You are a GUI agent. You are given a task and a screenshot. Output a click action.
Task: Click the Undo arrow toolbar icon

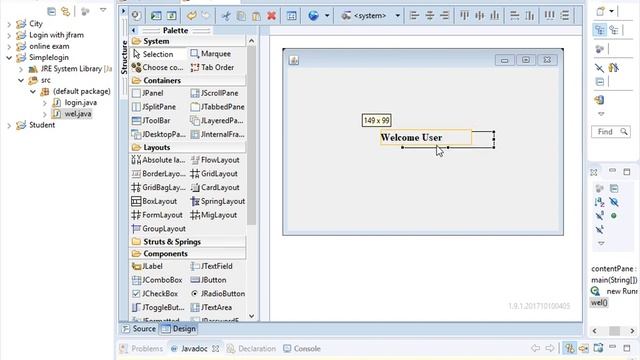pyautogui.click(x=191, y=16)
